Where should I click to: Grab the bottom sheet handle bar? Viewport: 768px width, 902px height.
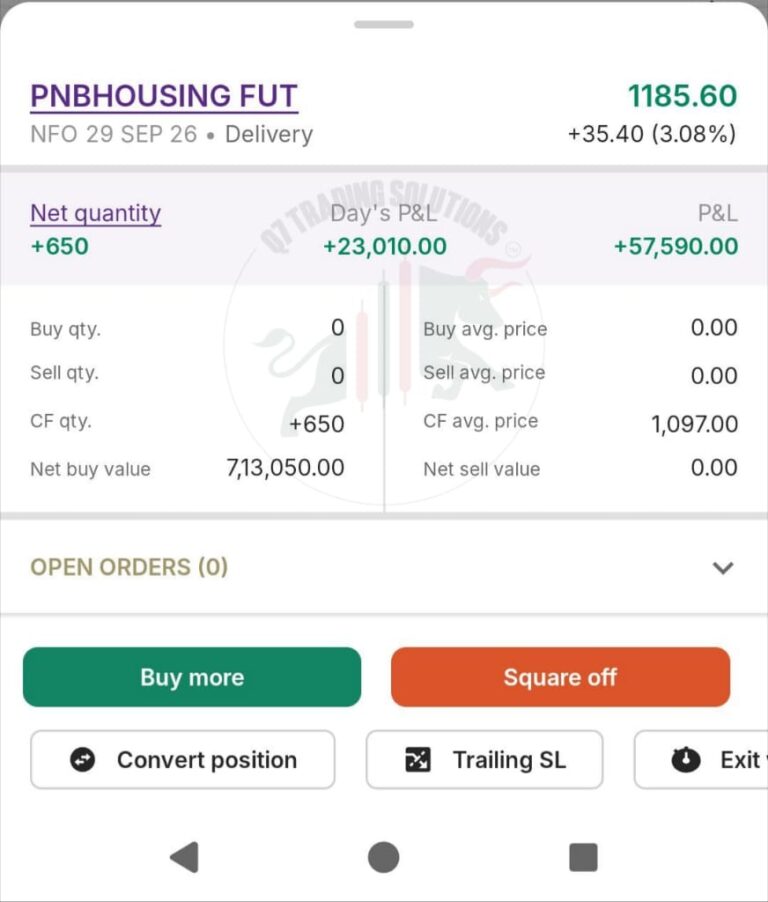pyautogui.click(x=384, y=24)
